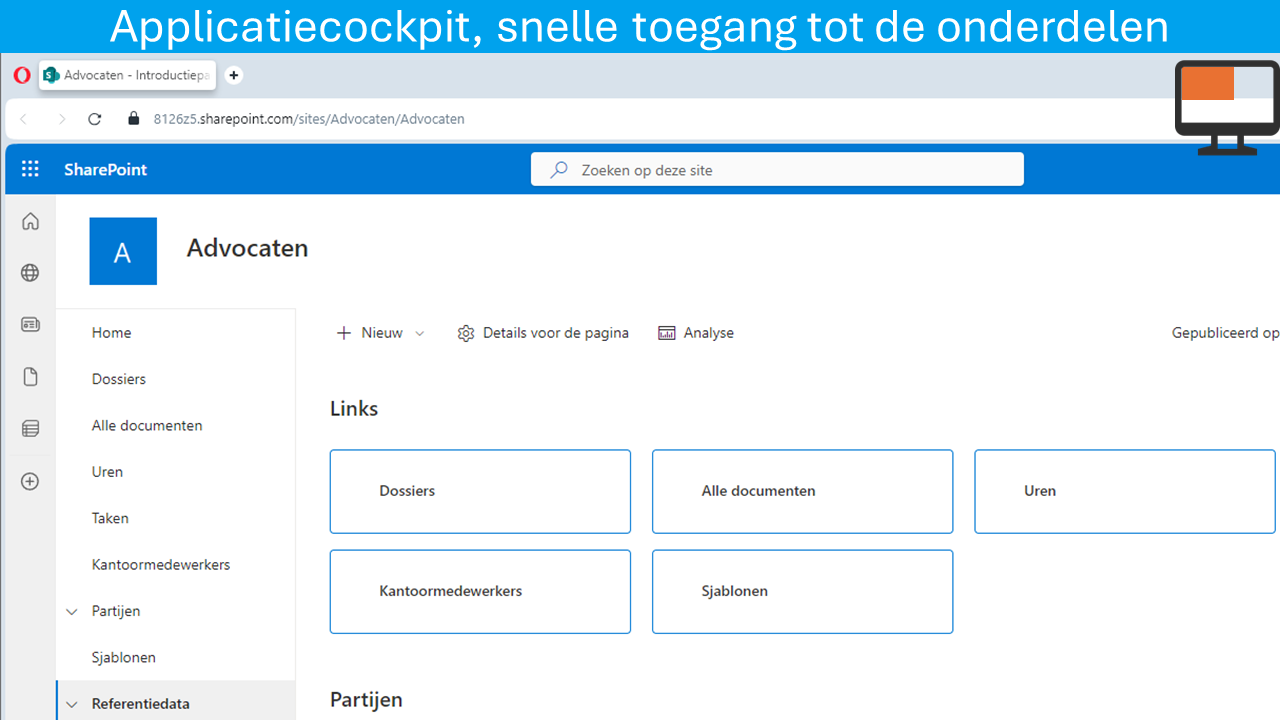Image resolution: width=1280 pixels, height=720 pixels.
Task: Click the padlock site security icon
Action: tap(134, 118)
